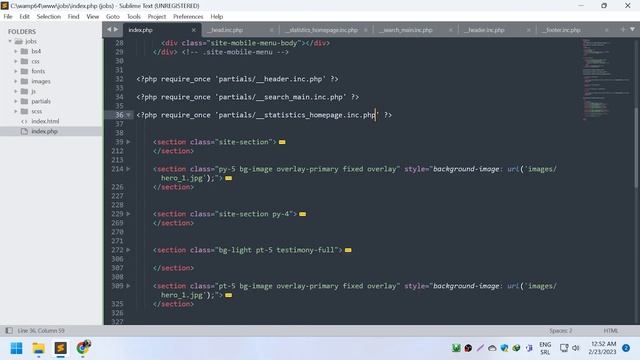Viewport: 640px width, 360px height.
Task: Expand folded marker after testimony-full tag
Action: (x=348, y=250)
